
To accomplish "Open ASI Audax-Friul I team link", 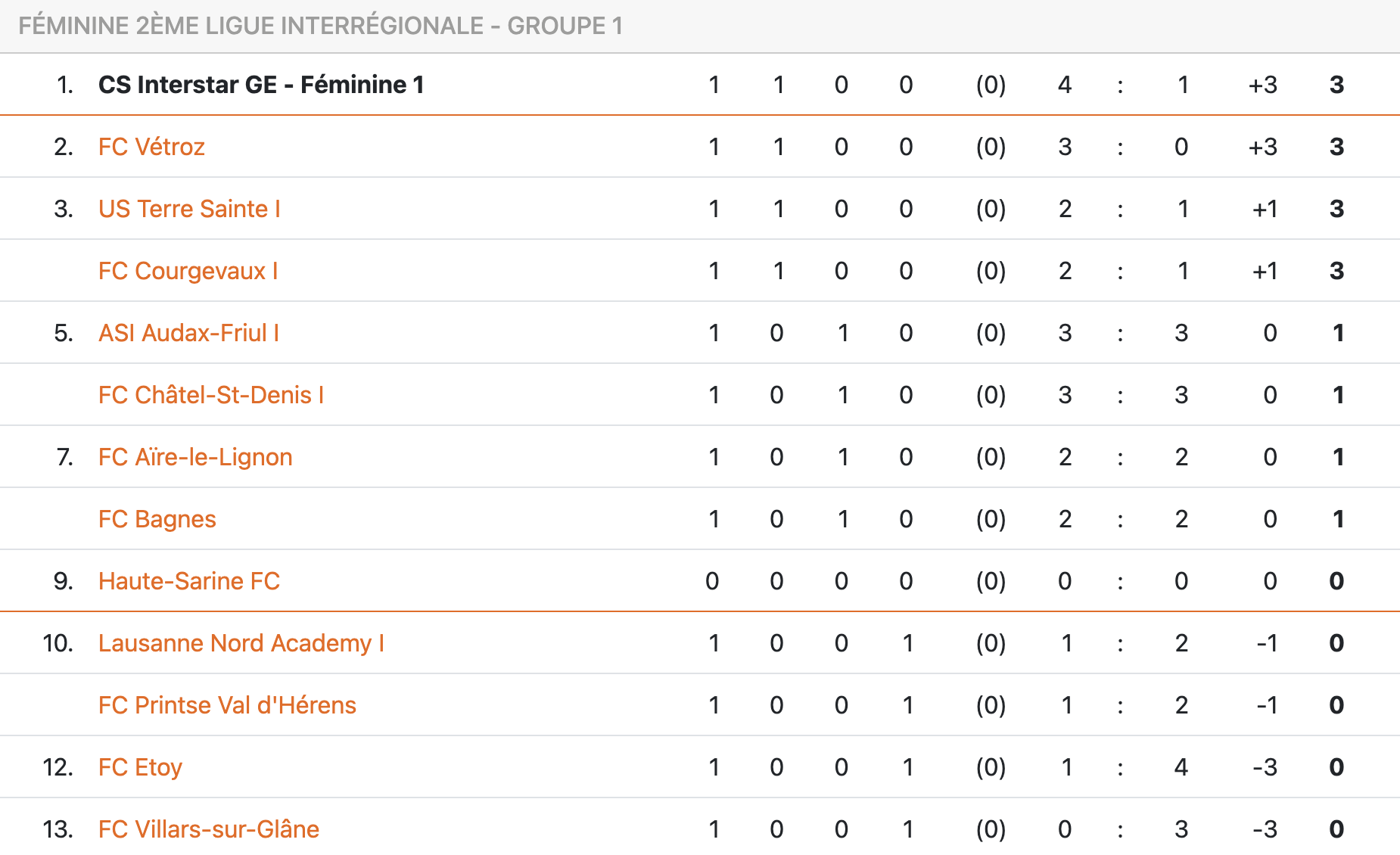I will (189, 333).
